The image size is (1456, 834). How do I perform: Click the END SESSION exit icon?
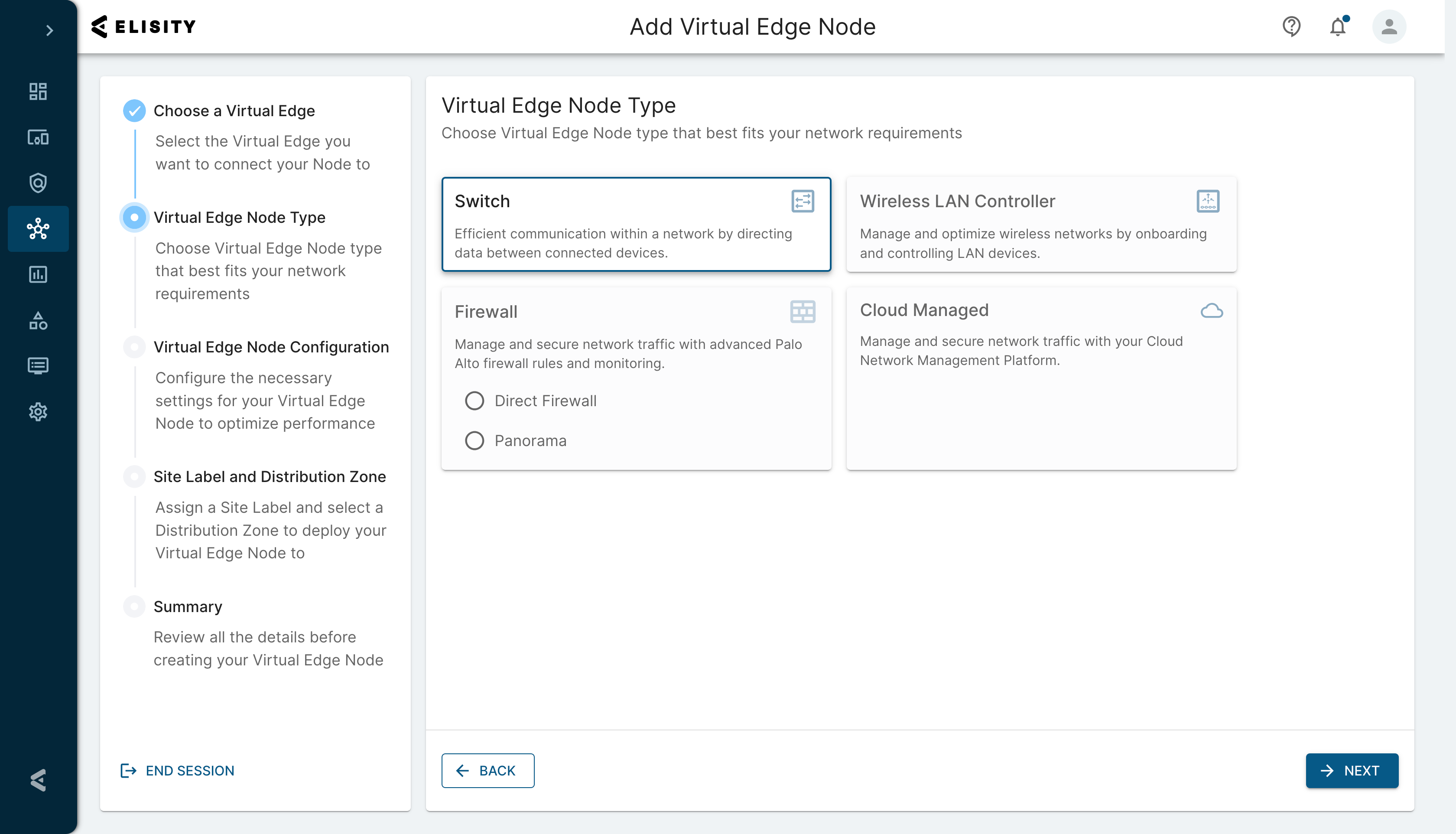[128, 770]
